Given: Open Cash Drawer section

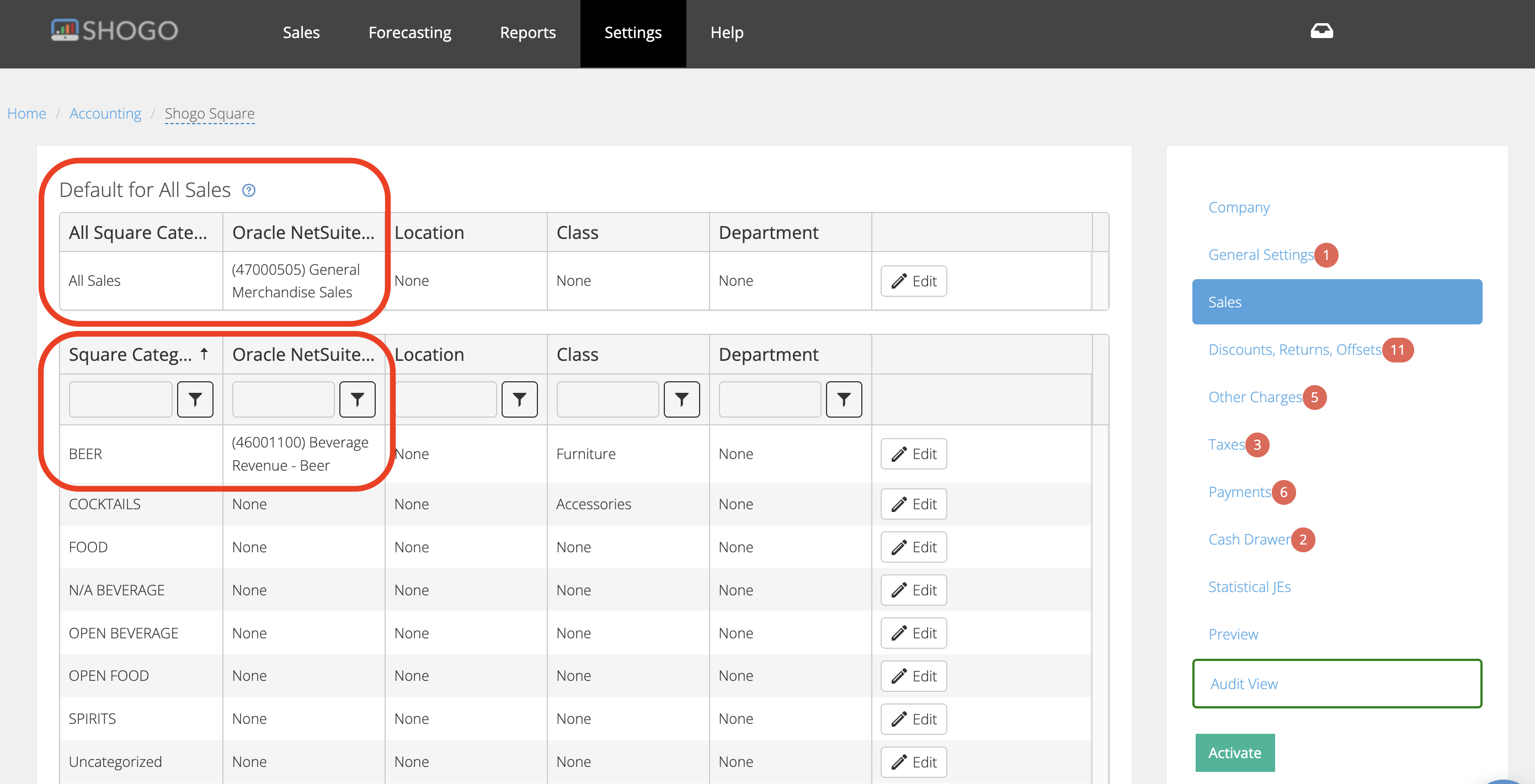Looking at the screenshot, I should [1249, 540].
